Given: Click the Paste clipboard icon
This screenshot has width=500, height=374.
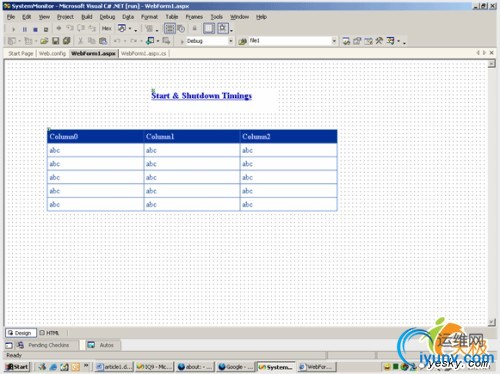Looking at the screenshot, I should 103,41.
